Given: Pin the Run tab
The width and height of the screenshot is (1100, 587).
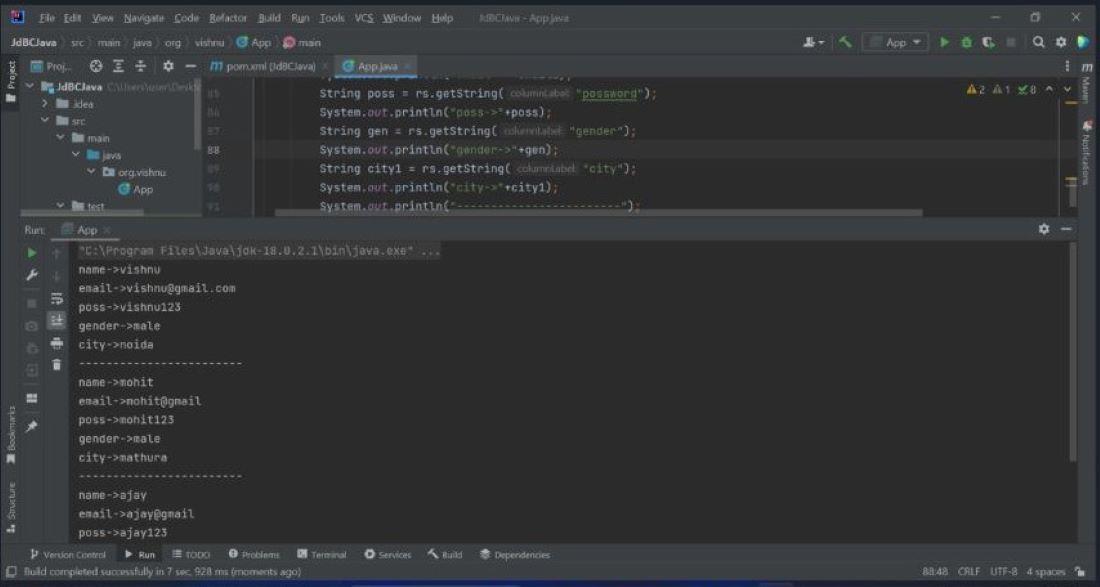Looking at the screenshot, I should coord(32,426).
